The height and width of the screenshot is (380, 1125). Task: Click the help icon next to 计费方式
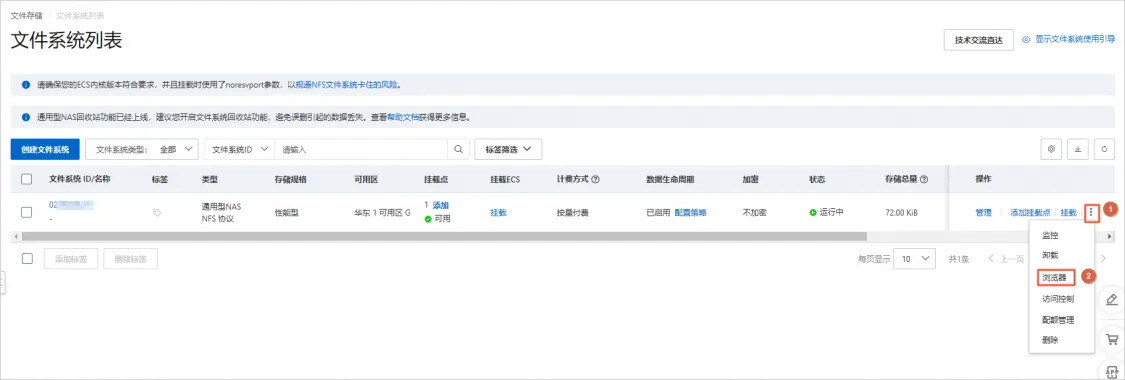(x=596, y=179)
